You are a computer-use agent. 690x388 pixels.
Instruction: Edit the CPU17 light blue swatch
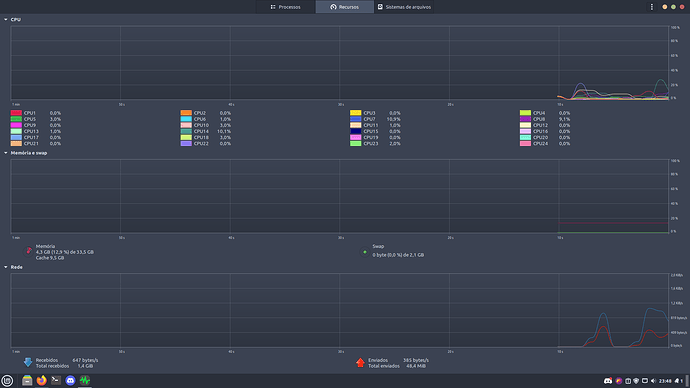tap(16, 138)
